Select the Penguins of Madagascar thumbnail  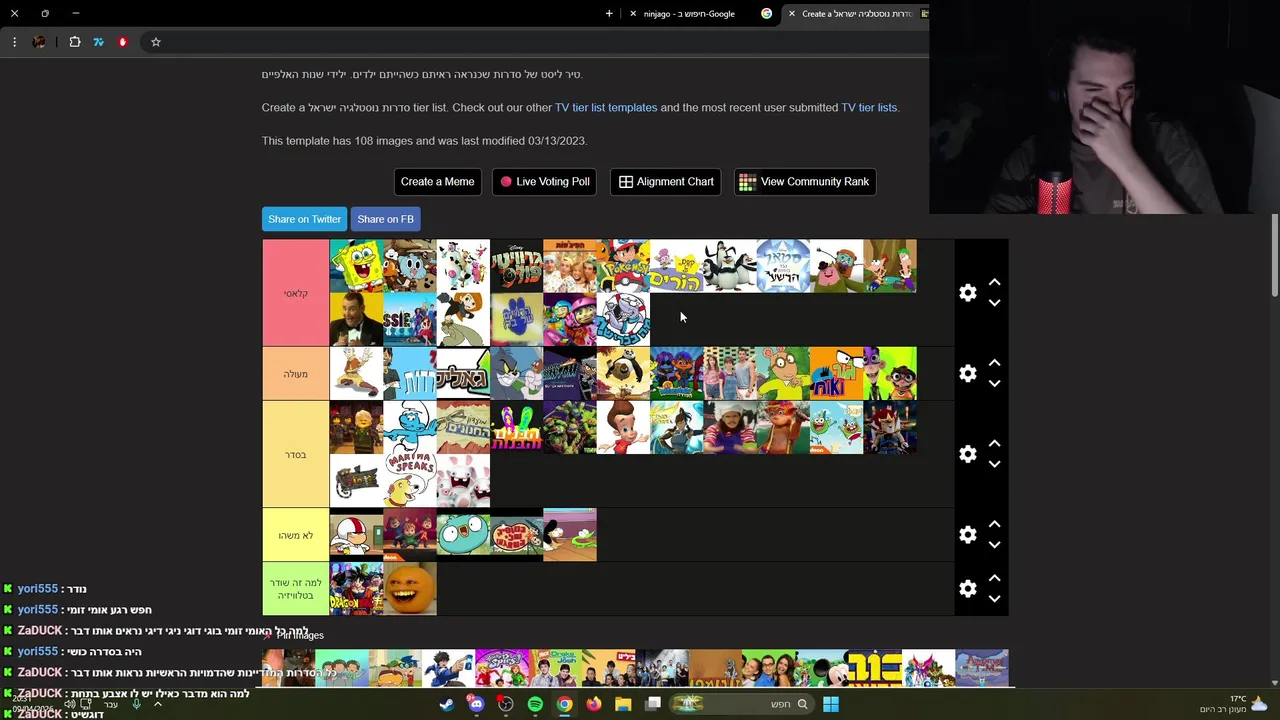730,266
